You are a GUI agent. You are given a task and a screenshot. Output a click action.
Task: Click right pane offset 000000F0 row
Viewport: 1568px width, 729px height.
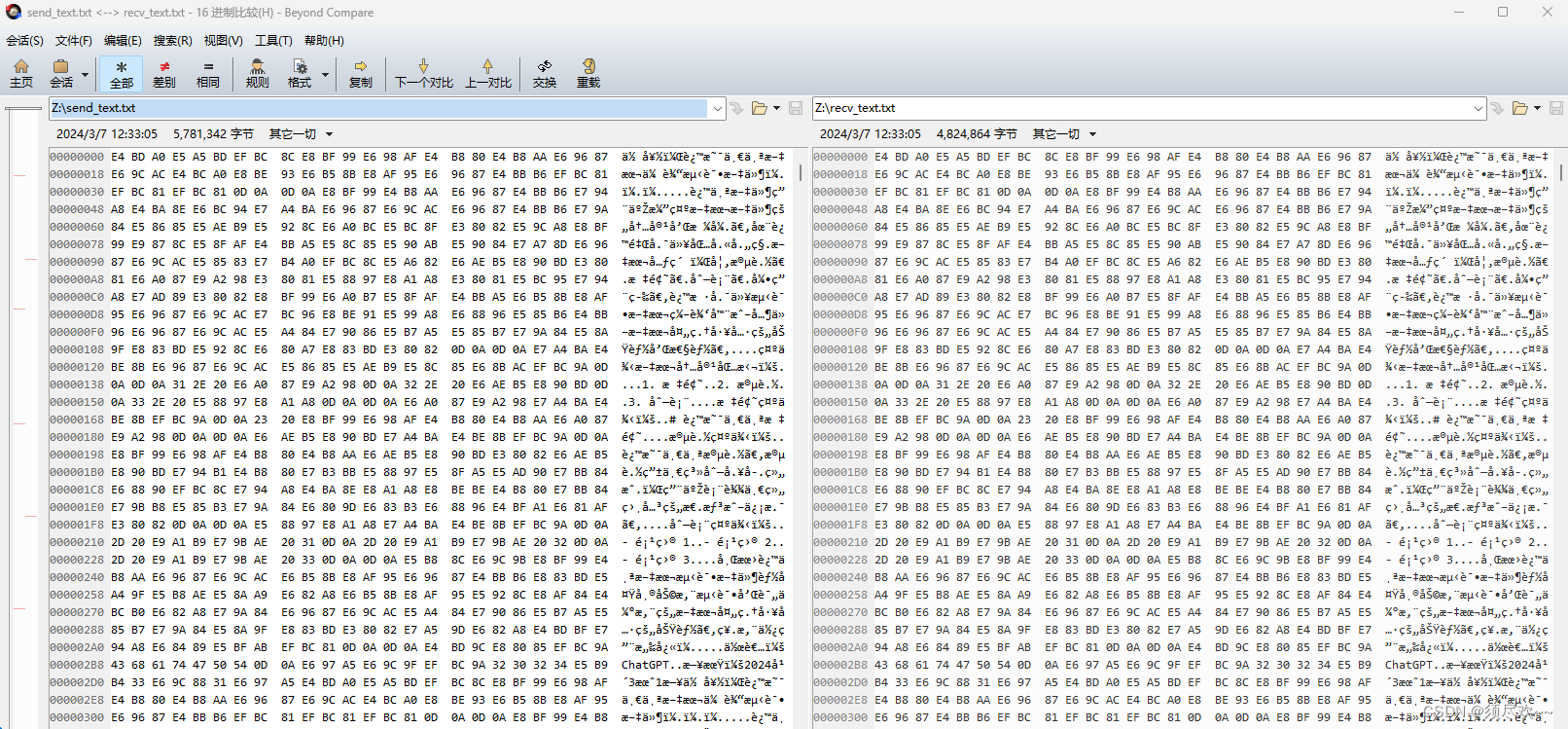[x=1182, y=331]
